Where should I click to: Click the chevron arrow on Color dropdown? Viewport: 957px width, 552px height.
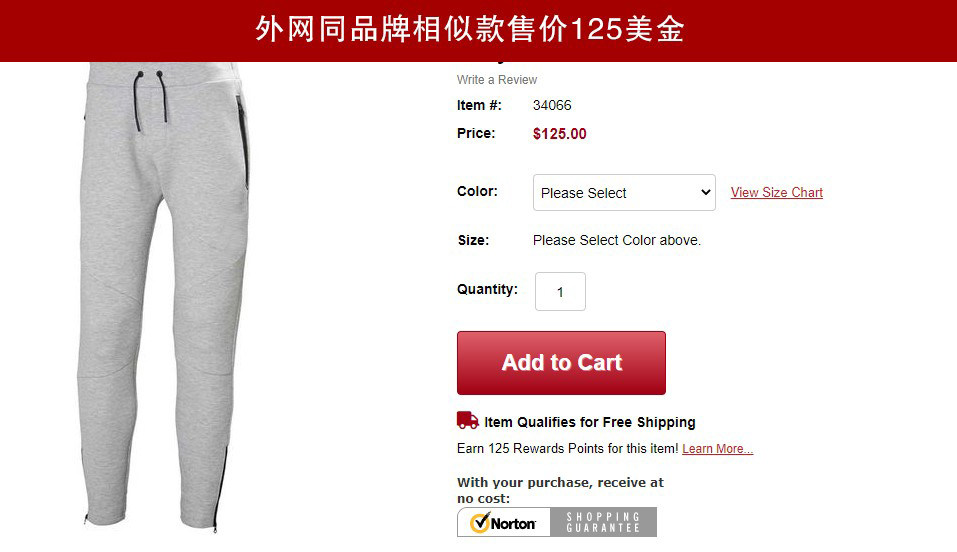[x=706, y=192]
